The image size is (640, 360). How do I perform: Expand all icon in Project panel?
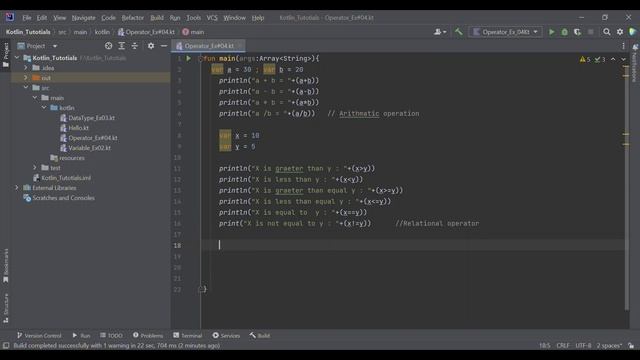pos(122,46)
